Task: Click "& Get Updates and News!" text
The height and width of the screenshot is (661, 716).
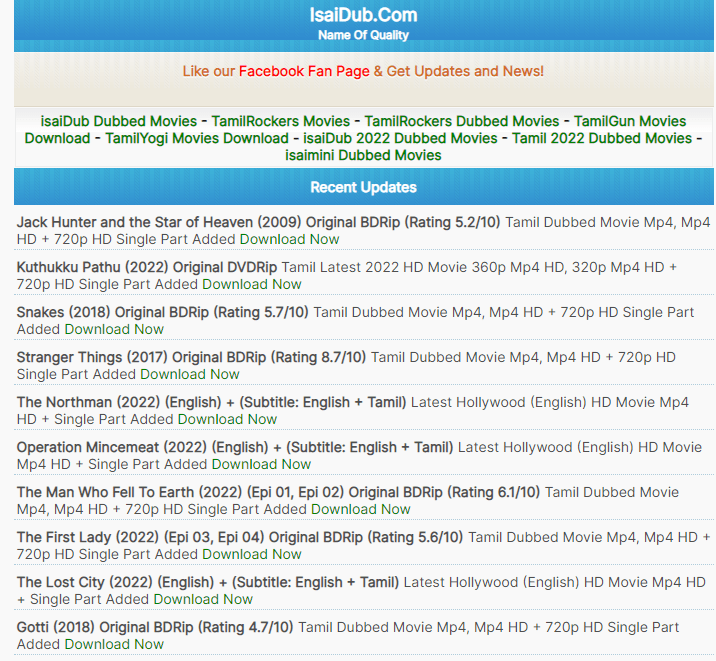Action: click(x=458, y=71)
